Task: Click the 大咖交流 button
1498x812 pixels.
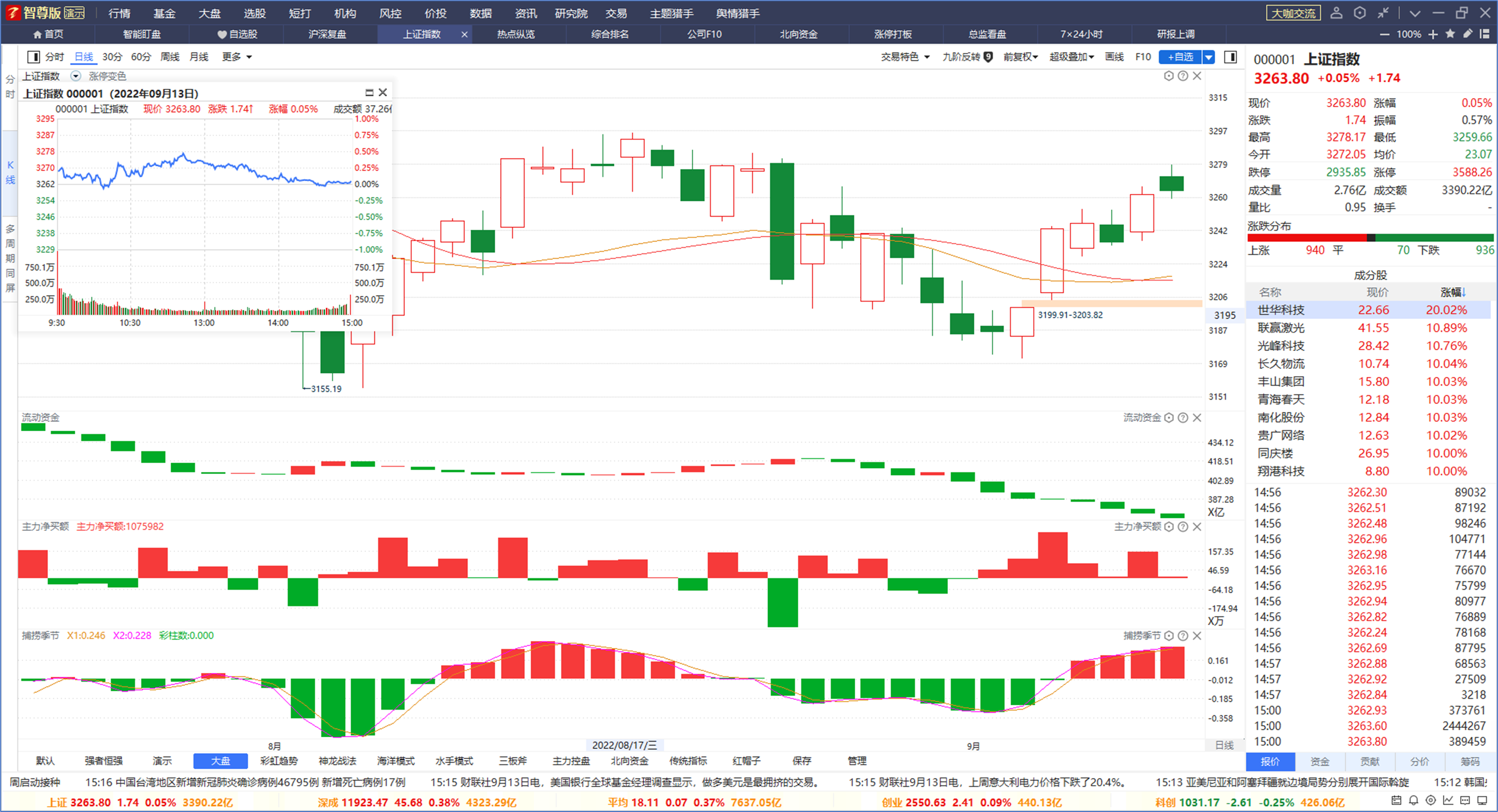Action: click(1294, 13)
